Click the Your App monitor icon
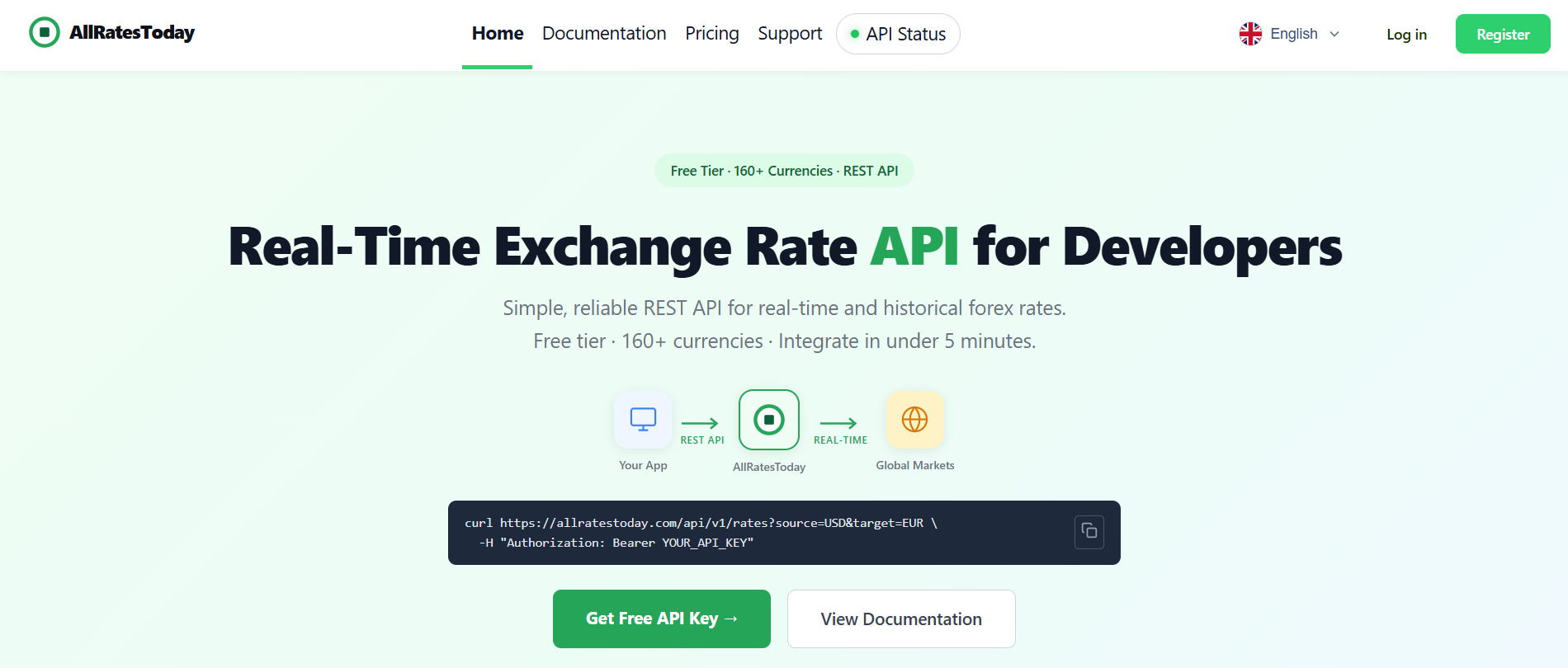This screenshot has height=668, width=1568. (x=643, y=419)
